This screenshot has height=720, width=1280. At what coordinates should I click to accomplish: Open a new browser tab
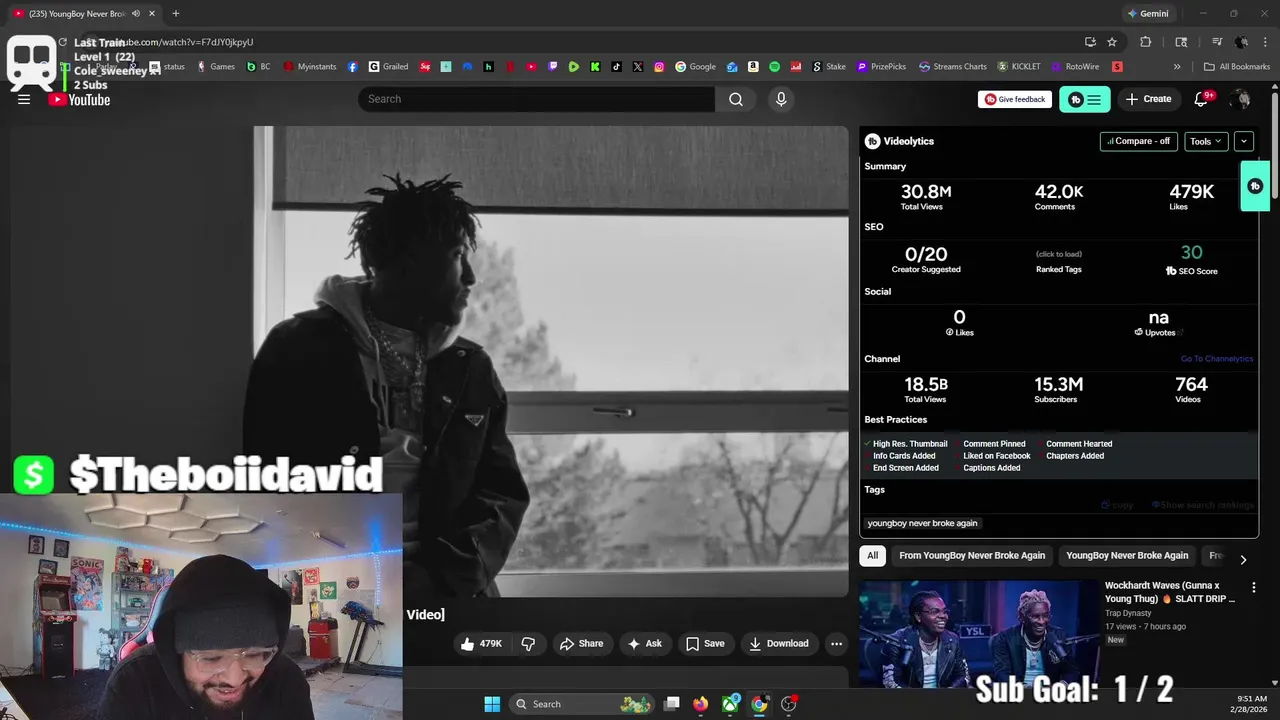[x=175, y=14]
